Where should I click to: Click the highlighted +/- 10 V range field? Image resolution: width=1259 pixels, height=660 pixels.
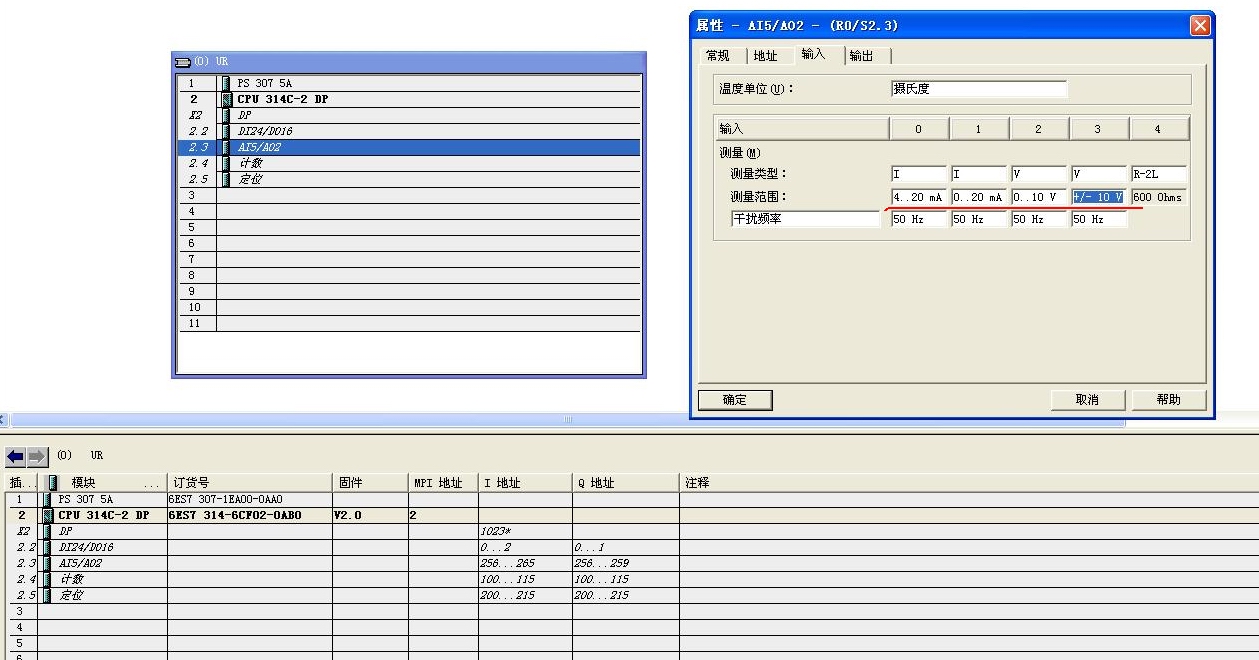coord(1099,197)
